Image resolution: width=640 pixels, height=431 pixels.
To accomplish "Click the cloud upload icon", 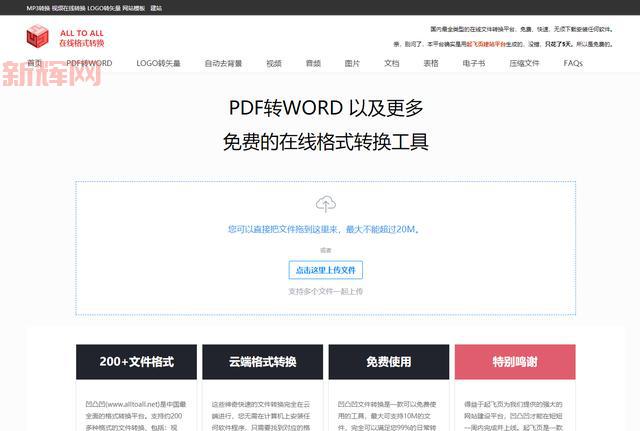I will pos(326,204).
